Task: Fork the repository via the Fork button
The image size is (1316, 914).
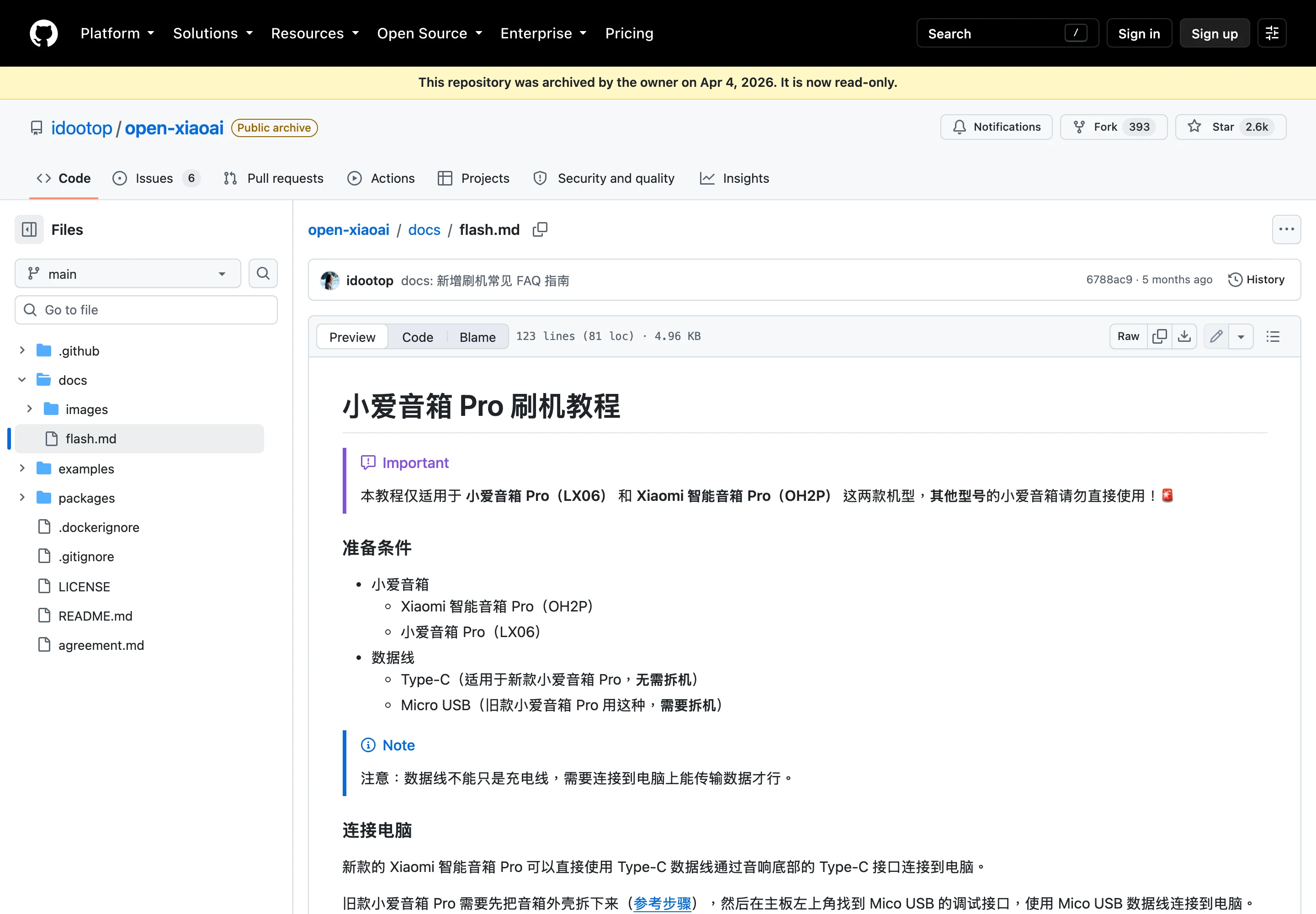Action: 1113,127
